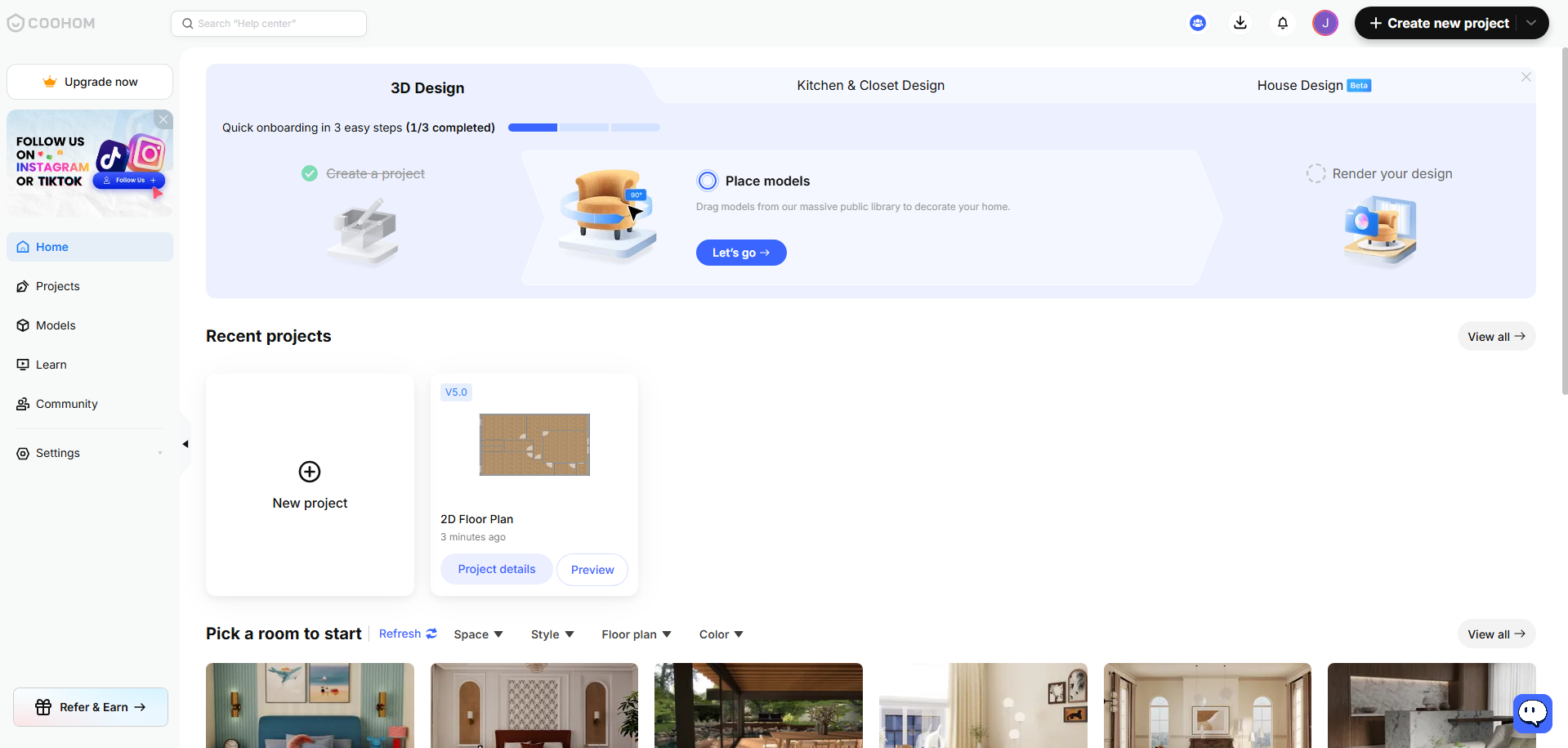Click the Models cube icon
Viewport: 1568px width, 748px height.
click(x=23, y=325)
